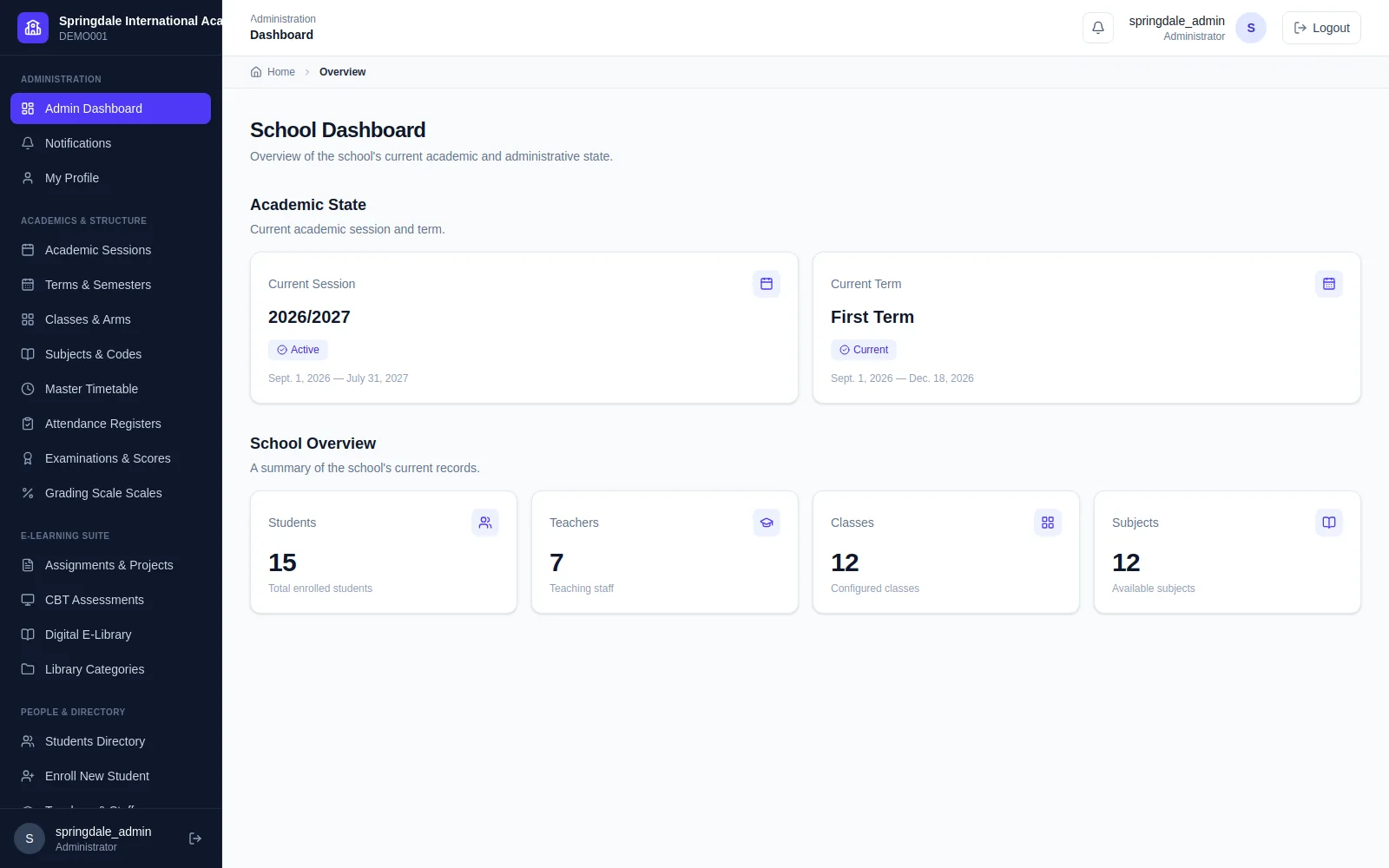
Task: Click the Springdale school logo icon
Action: pos(33,28)
